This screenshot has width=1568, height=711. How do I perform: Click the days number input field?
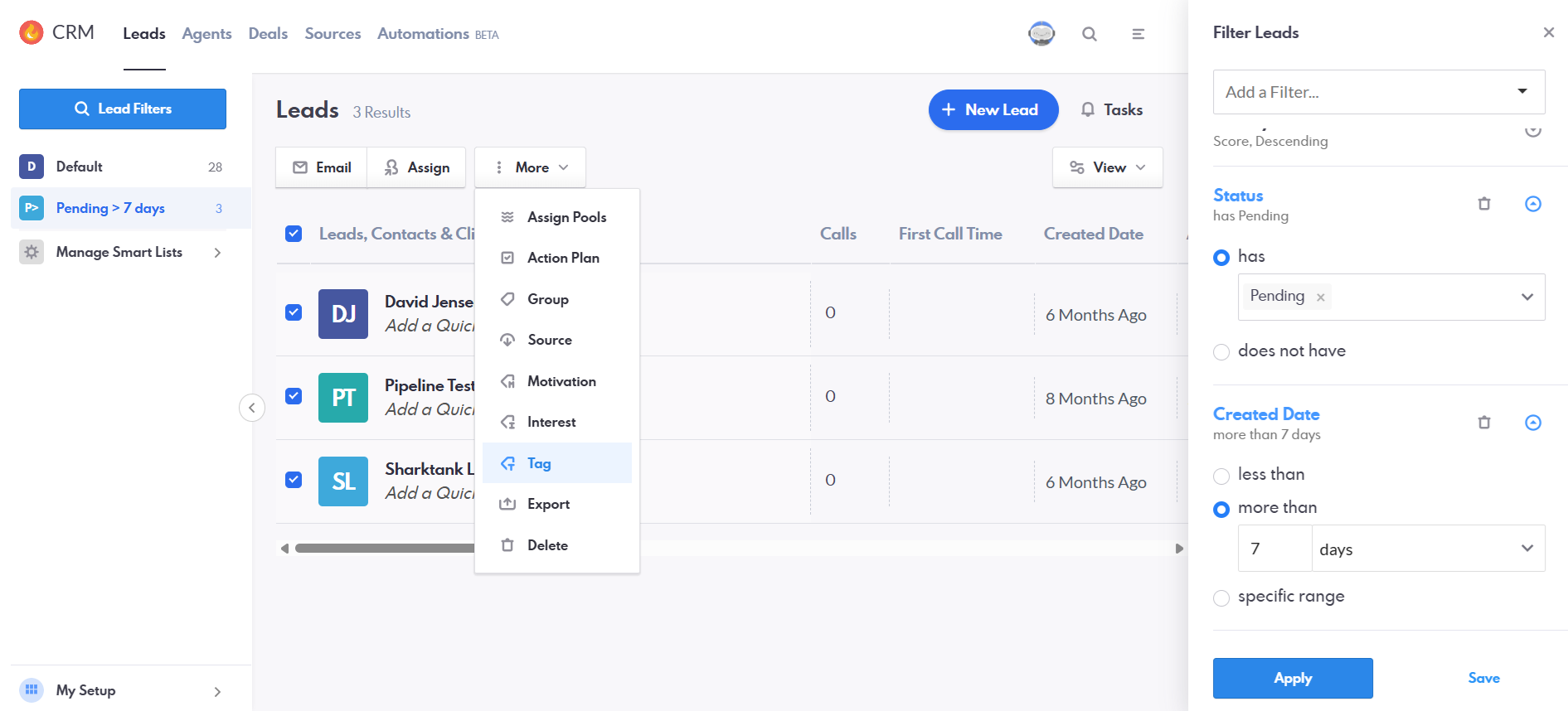tap(1274, 549)
